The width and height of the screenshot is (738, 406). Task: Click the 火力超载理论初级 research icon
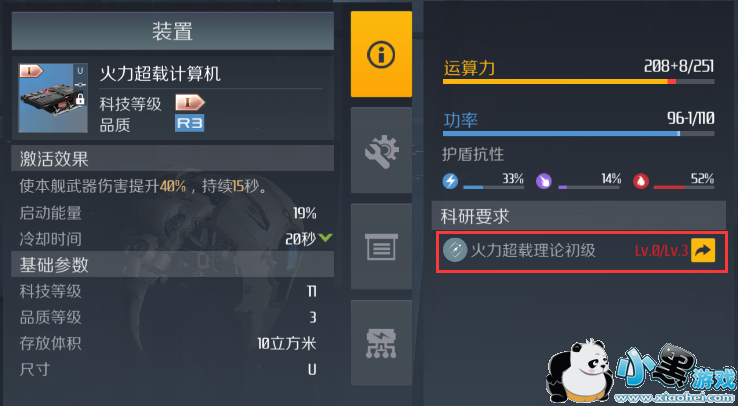(455, 250)
